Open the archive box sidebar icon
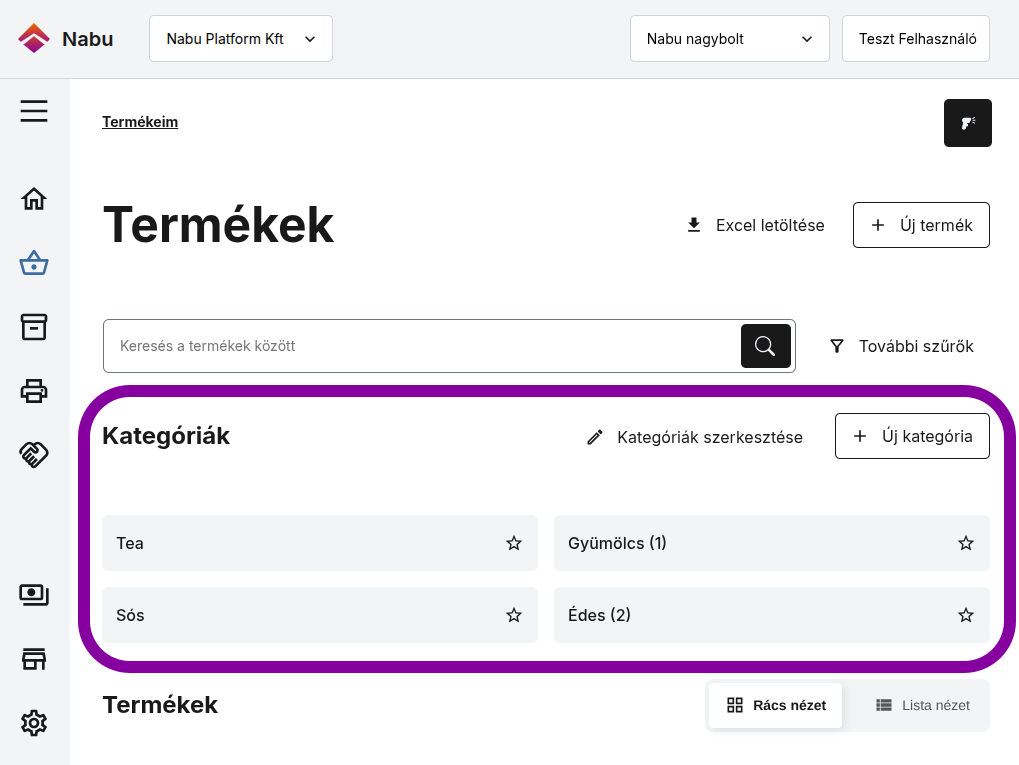Image resolution: width=1019 pixels, height=765 pixels. [34, 327]
